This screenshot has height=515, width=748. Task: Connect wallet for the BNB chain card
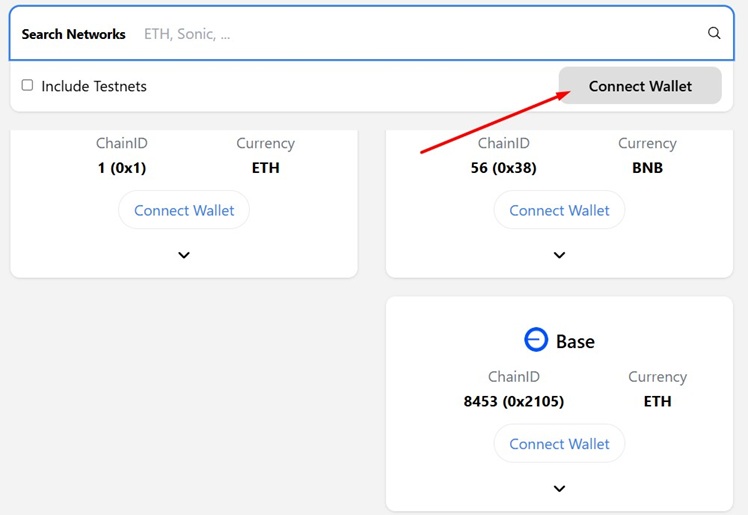tap(559, 210)
